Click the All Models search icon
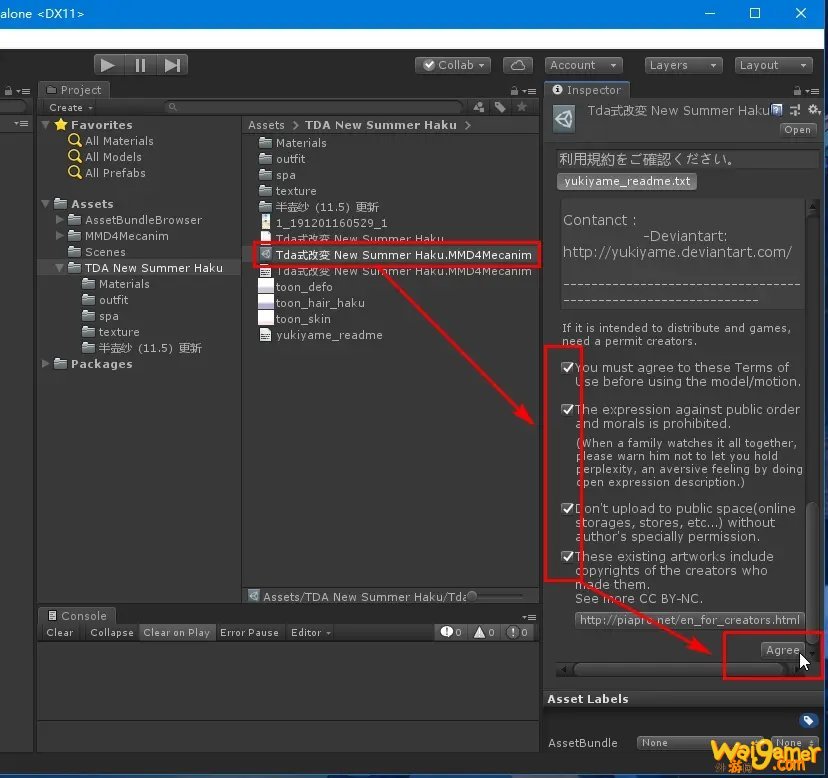This screenshot has width=828, height=778. pyautogui.click(x=75, y=156)
